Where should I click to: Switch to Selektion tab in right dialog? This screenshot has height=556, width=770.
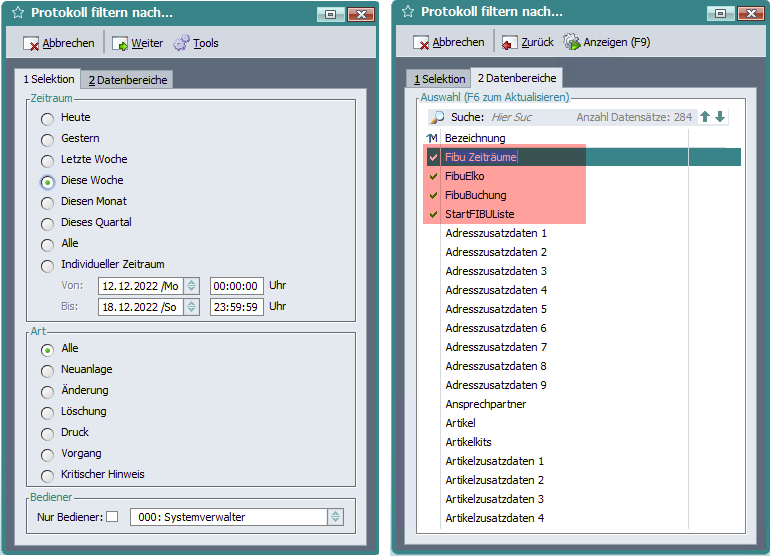click(x=440, y=79)
